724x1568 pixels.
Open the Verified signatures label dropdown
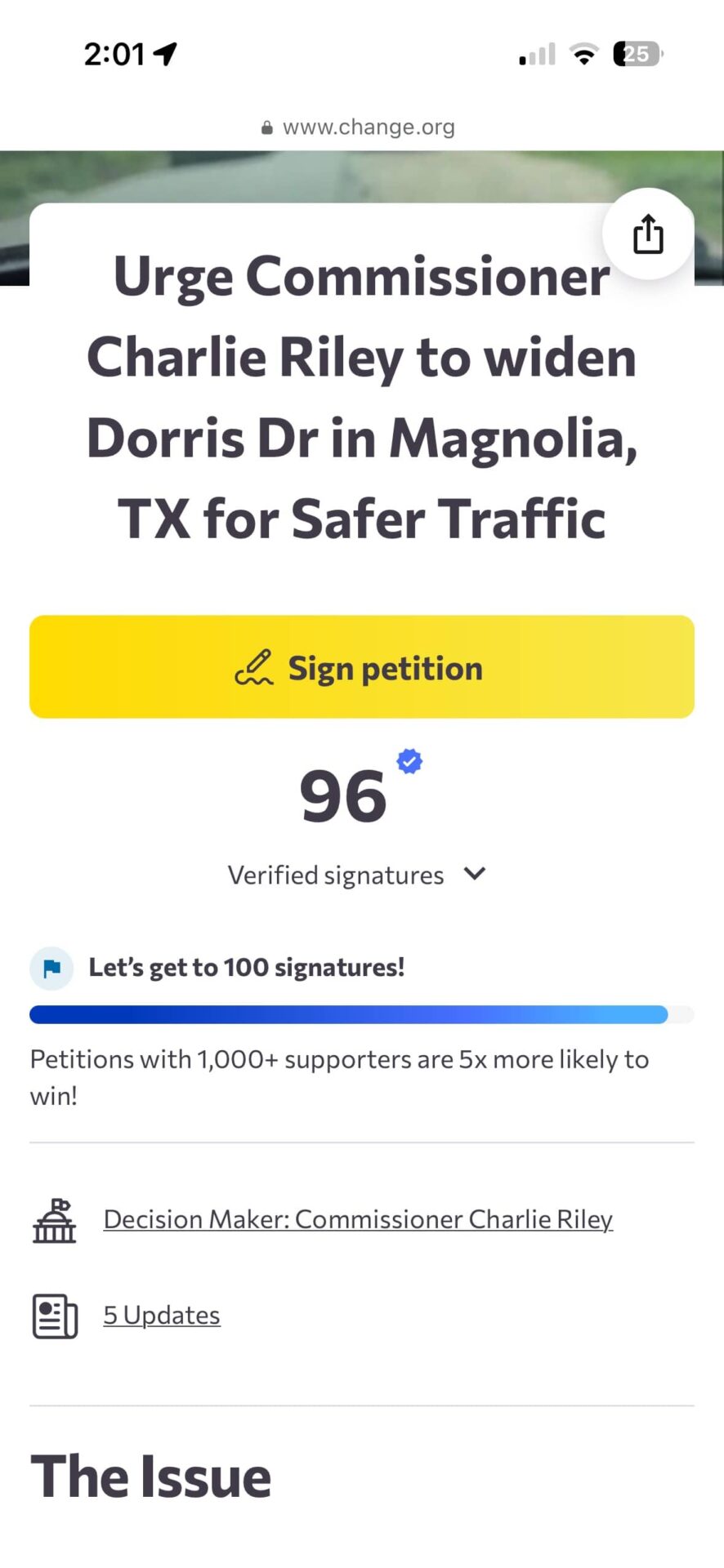coord(335,875)
